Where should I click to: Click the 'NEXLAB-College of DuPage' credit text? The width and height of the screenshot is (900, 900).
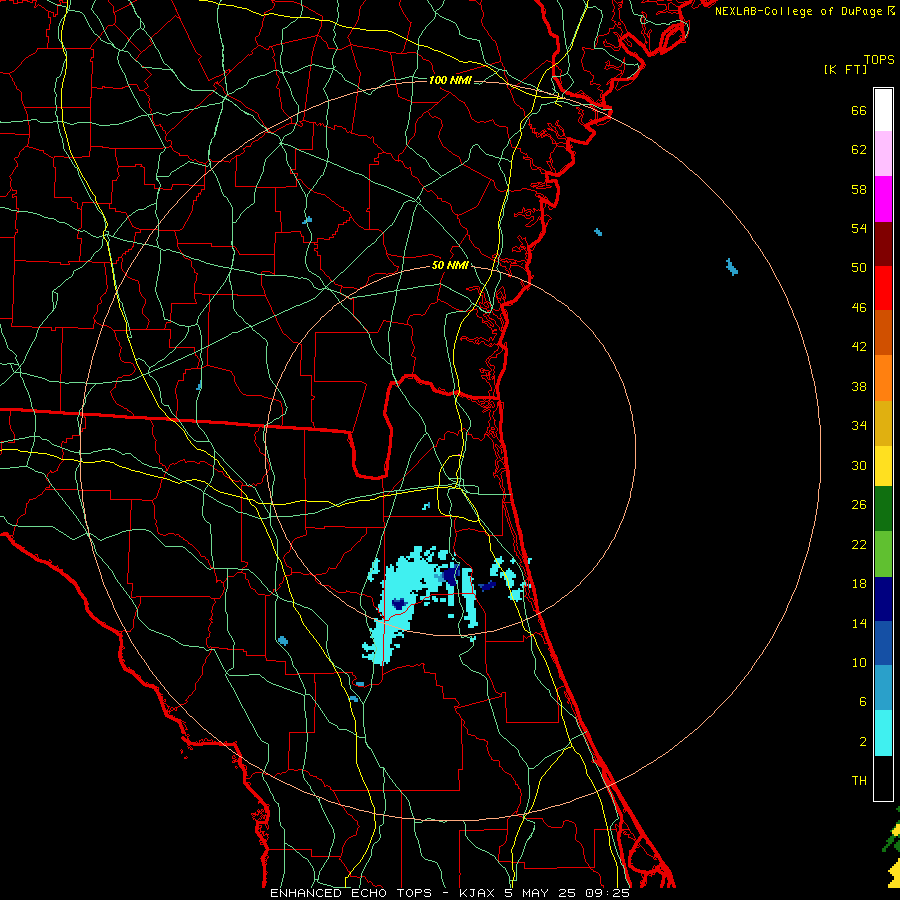798,11
